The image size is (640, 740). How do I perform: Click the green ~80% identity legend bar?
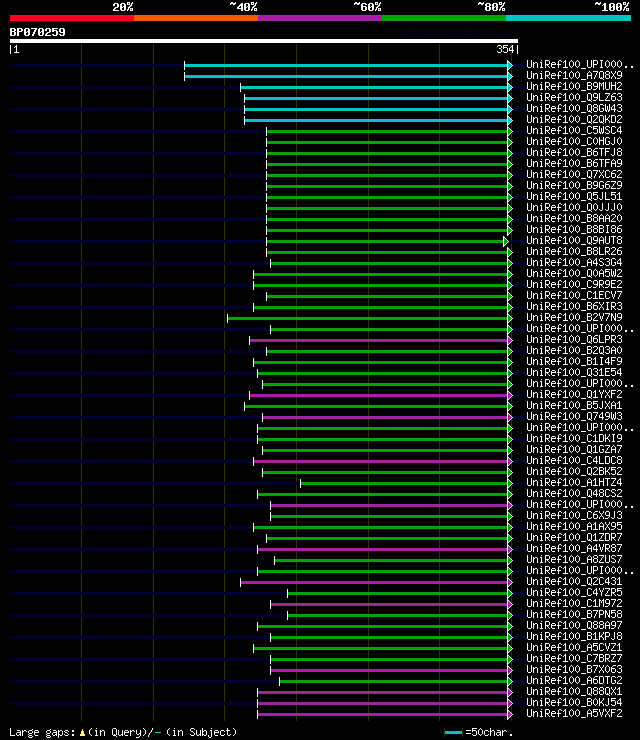point(444,18)
